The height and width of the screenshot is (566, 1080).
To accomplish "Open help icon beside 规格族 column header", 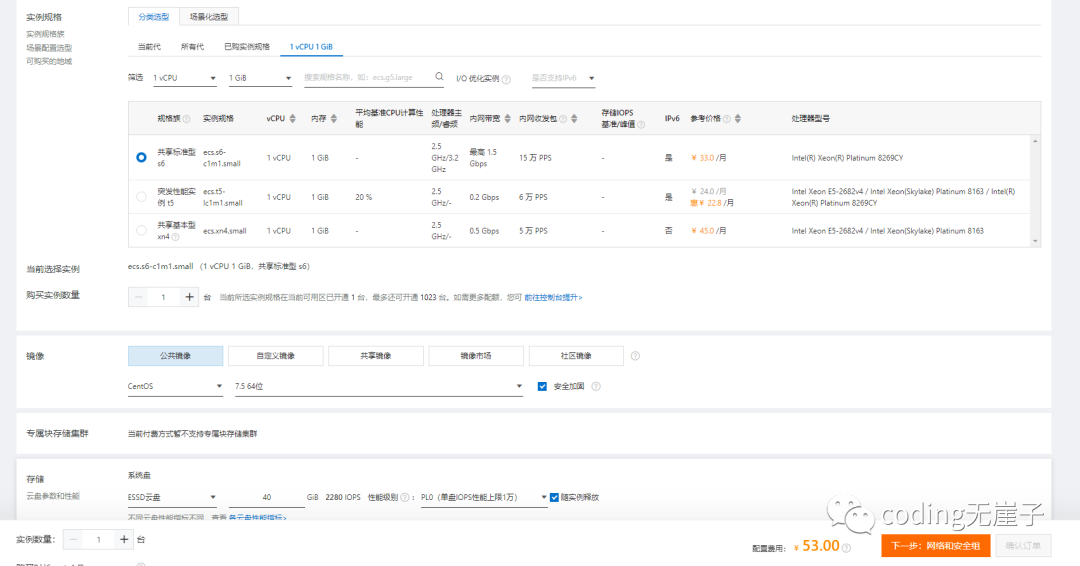I will click(x=187, y=119).
